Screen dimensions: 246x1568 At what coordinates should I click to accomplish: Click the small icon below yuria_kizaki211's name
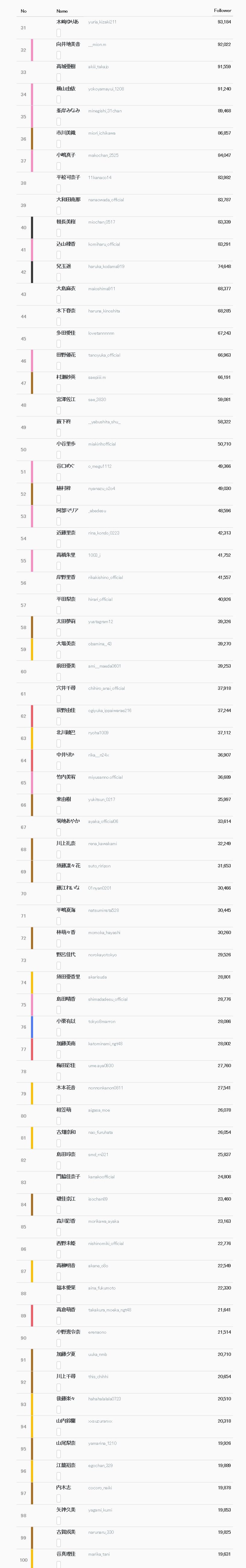58,33
